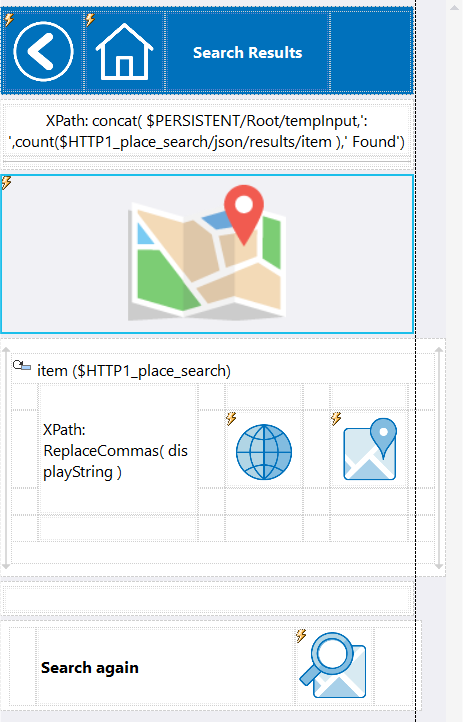Select the Search Results title label

click(x=248, y=52)
